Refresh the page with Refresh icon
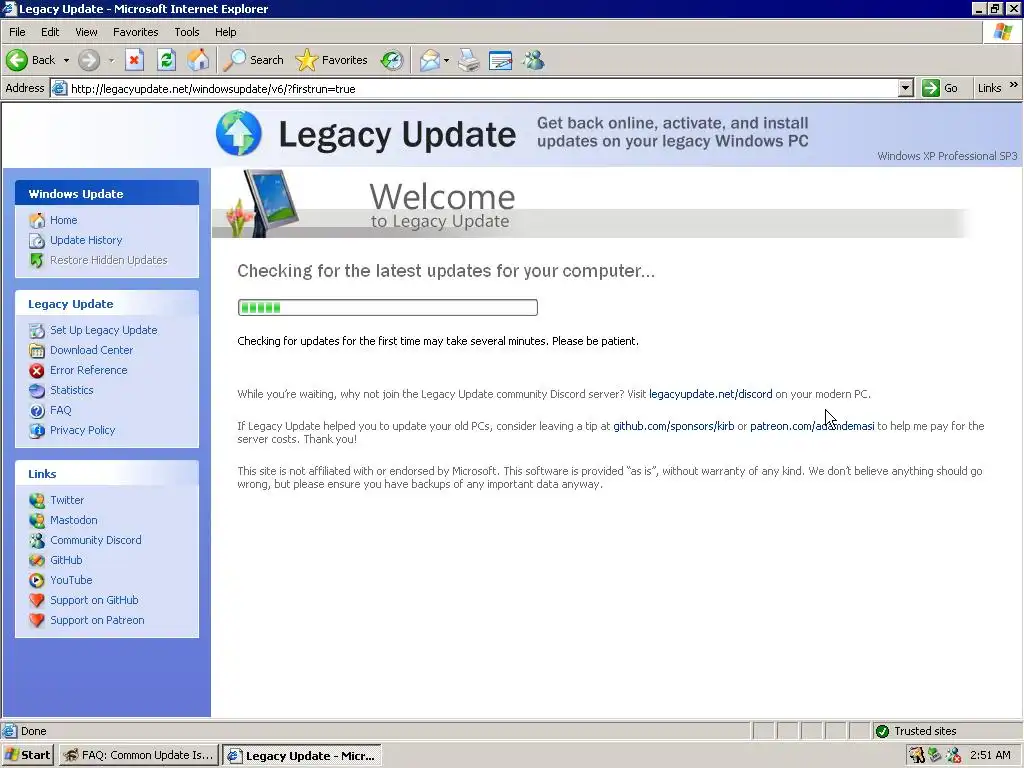Screen dimensions: 1024x768 pos(167,60)
